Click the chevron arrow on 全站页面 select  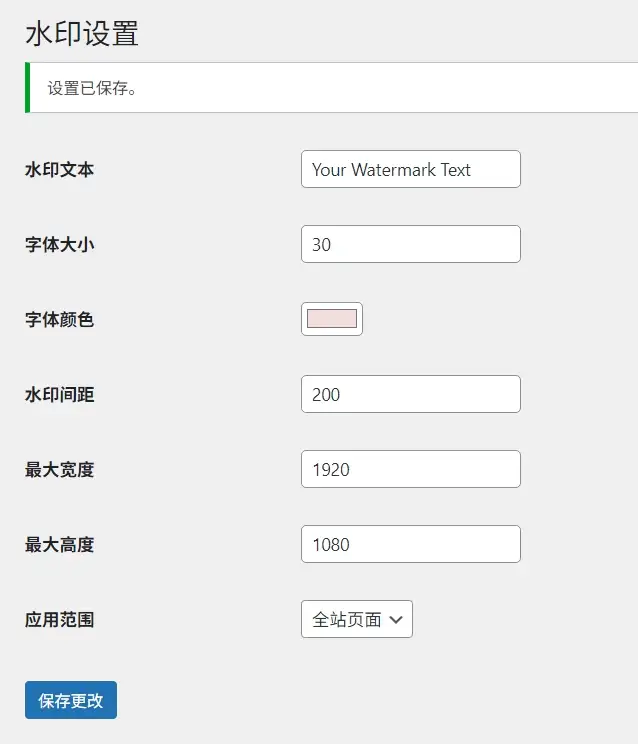[396, 620]
